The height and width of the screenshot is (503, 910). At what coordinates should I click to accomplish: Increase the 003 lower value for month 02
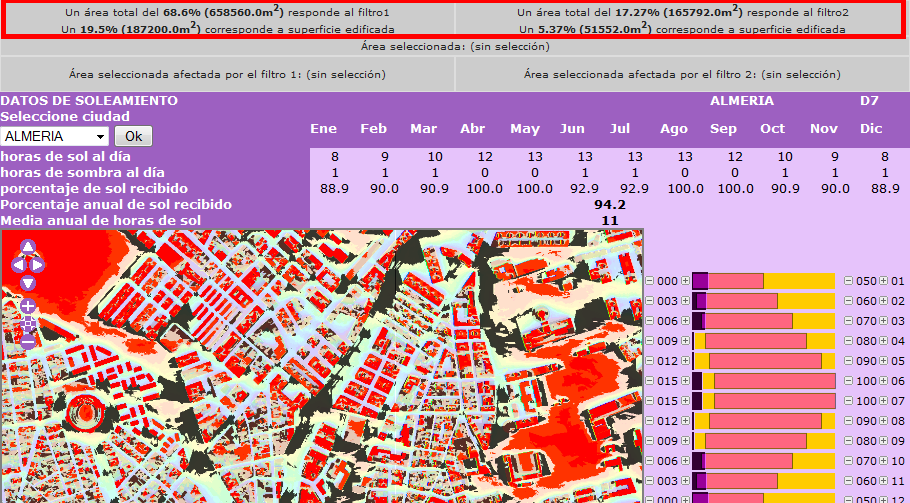pyautogui.click(x=685, y=301)
